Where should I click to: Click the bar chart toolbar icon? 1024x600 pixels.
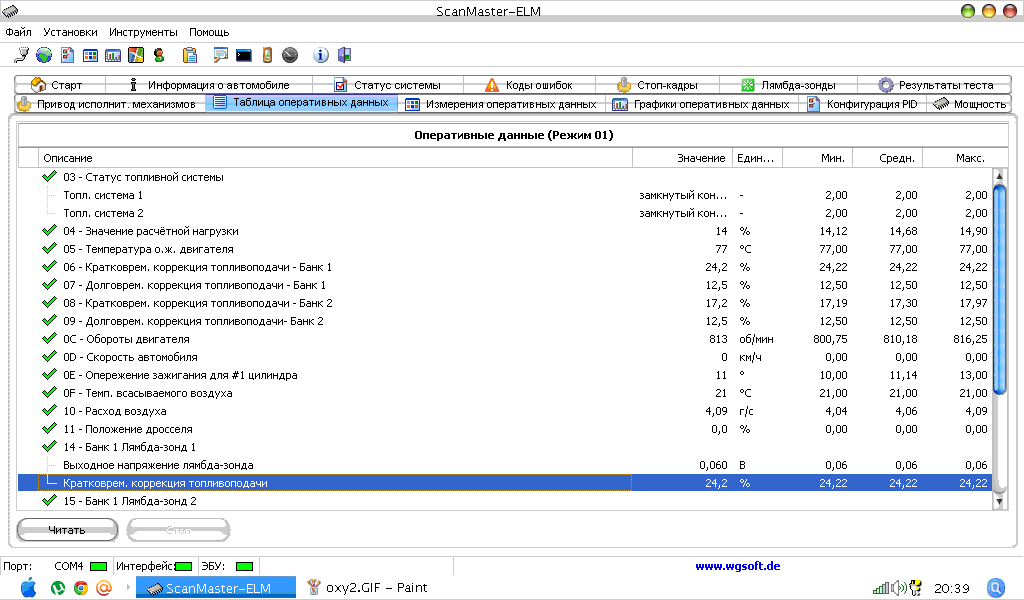pyautogui.click(x=113, y=55)
